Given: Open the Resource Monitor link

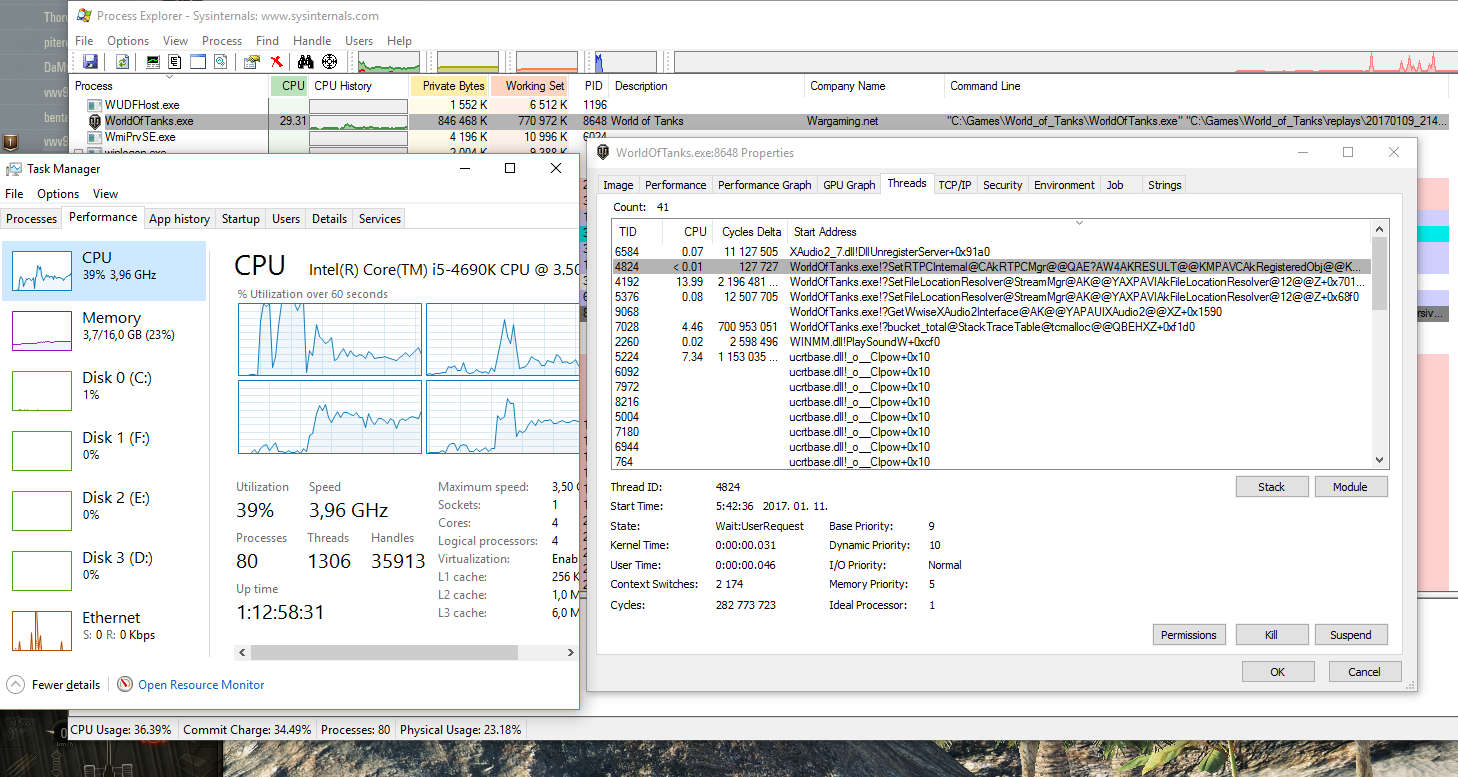Looking at the screenshot, I should click(201, 685).
